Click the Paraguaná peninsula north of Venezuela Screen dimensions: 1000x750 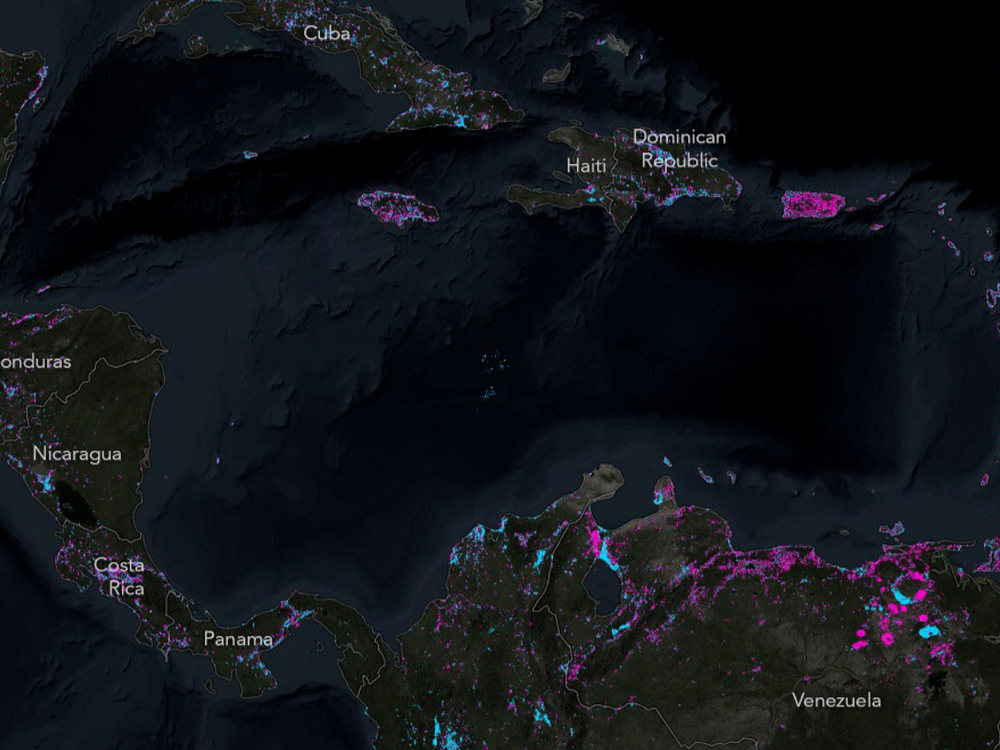[x=664, y=491]
